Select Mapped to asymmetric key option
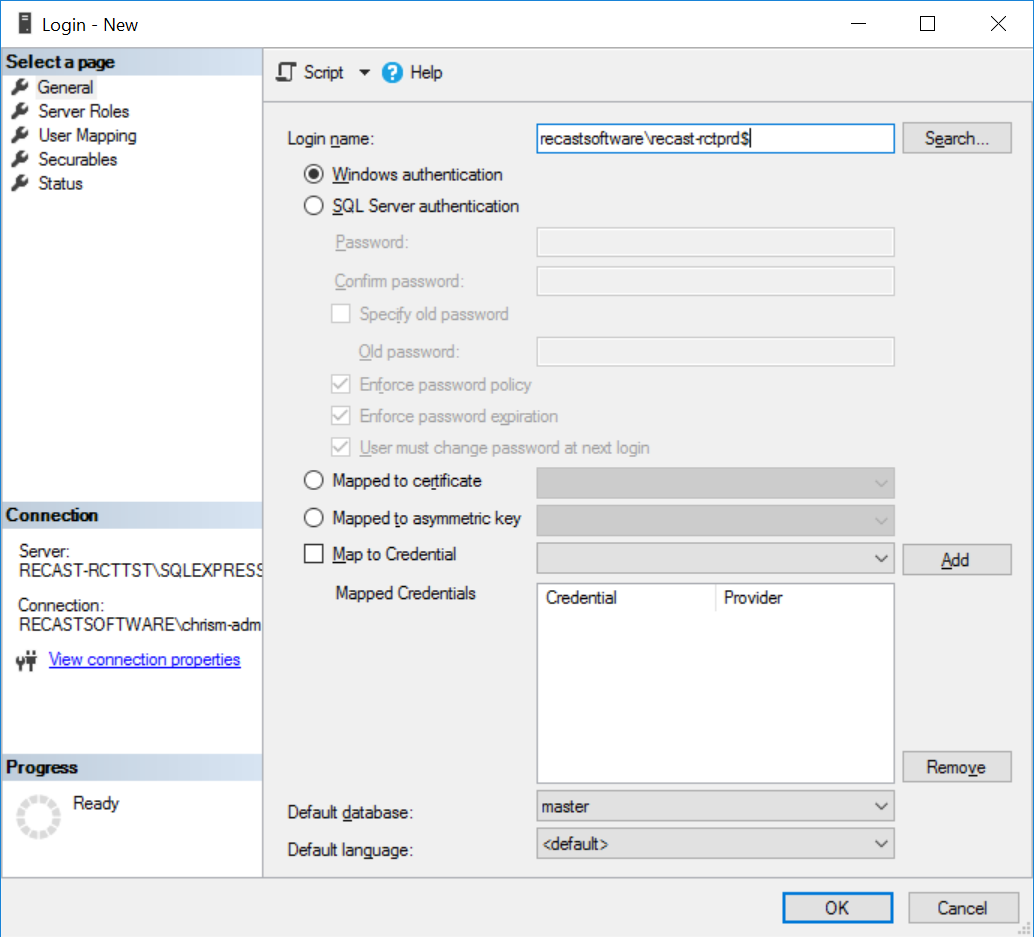1034x937 pixels. pos(313,518)
